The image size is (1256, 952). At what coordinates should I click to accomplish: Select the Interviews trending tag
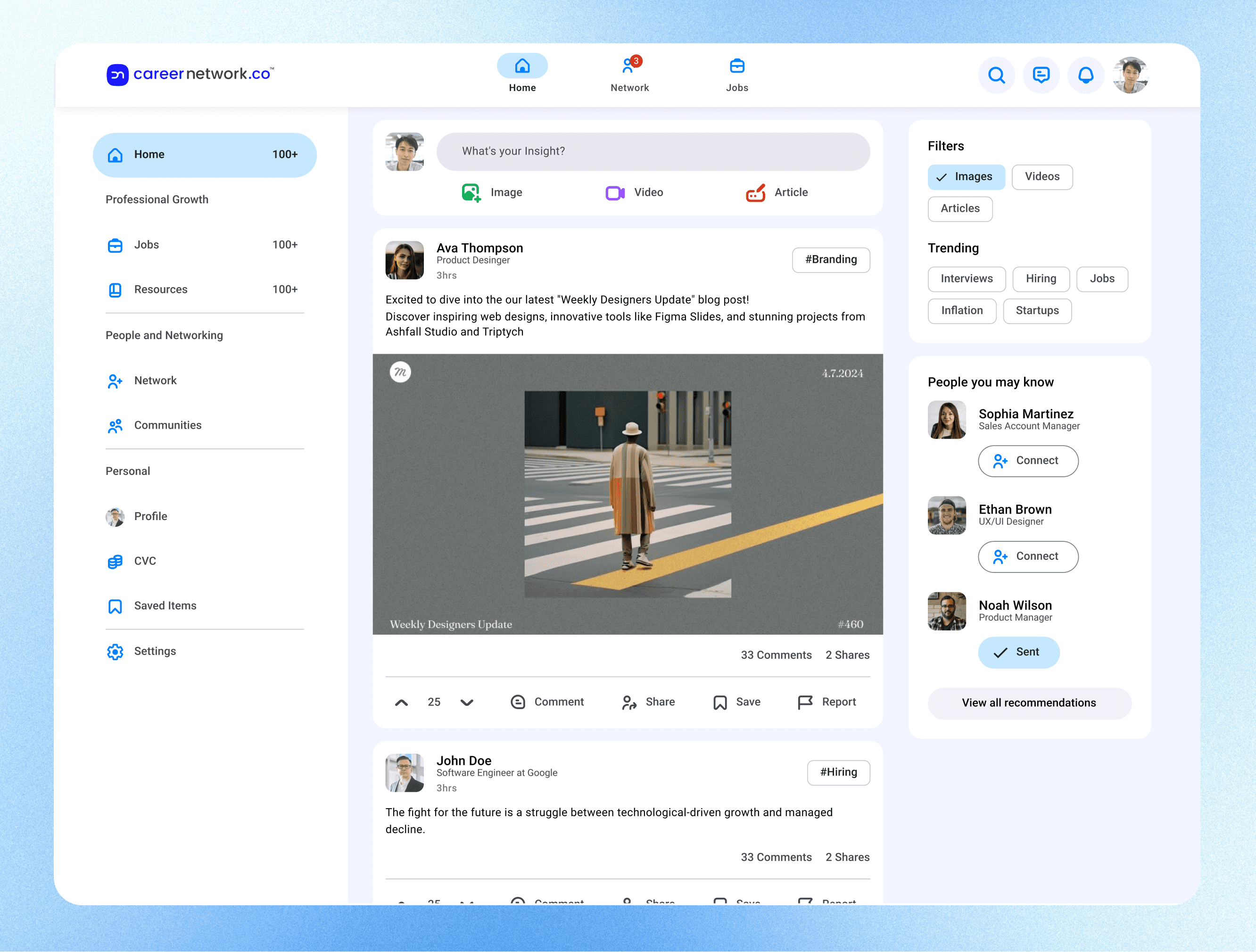(966, 279)
